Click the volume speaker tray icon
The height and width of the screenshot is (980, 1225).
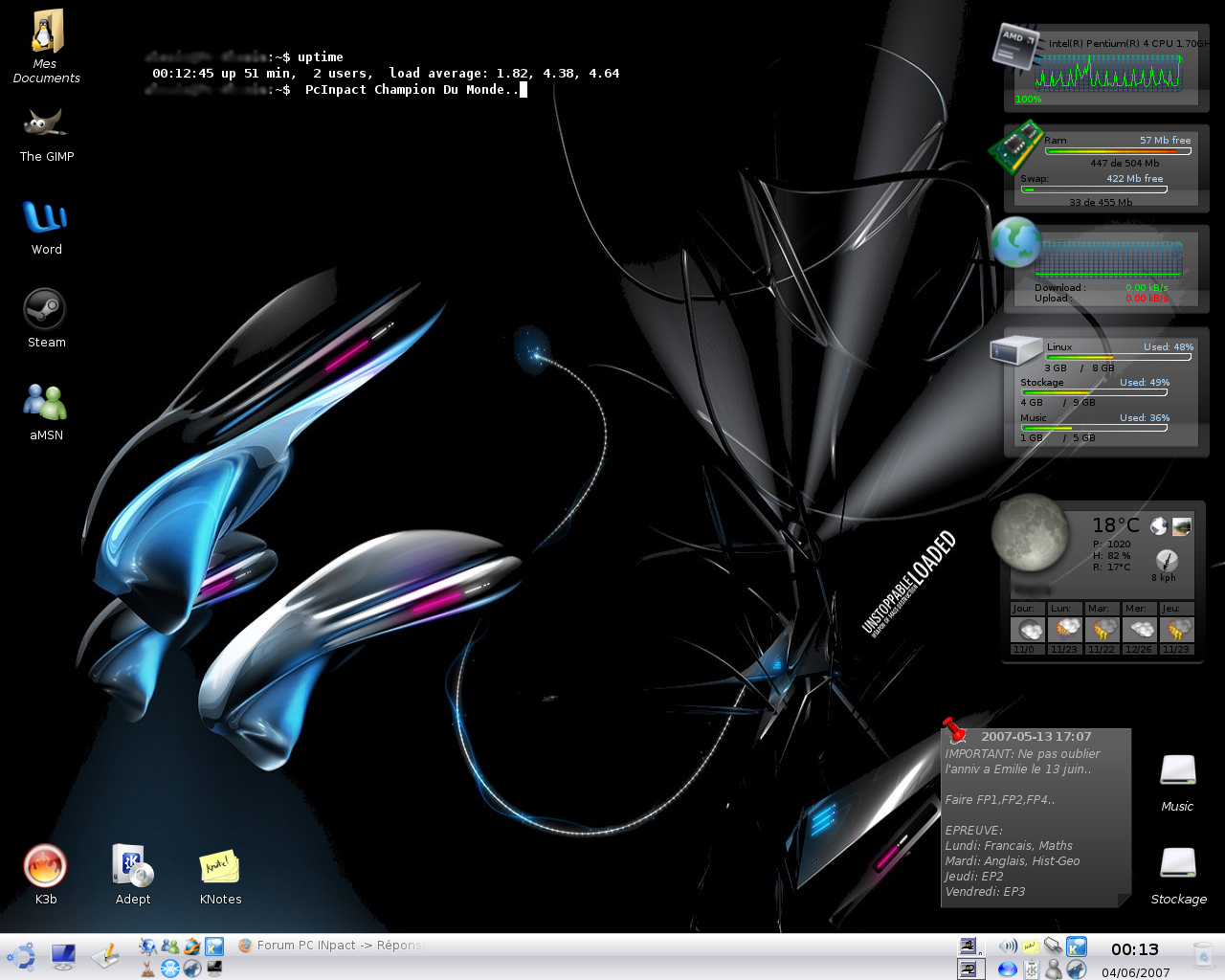pyautogui.click(x=1008, y=946)
